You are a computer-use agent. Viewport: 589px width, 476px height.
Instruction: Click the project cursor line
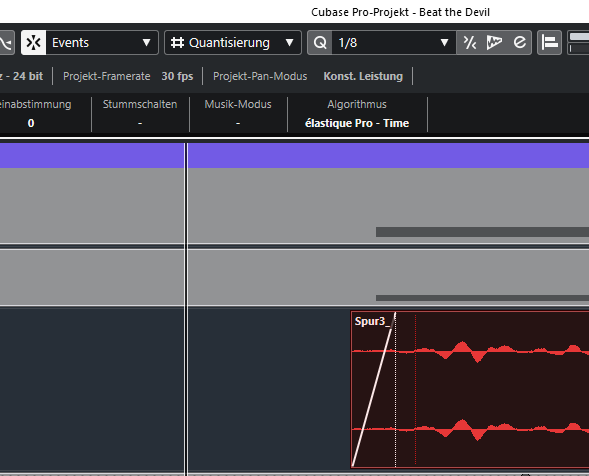click(186, 308)
